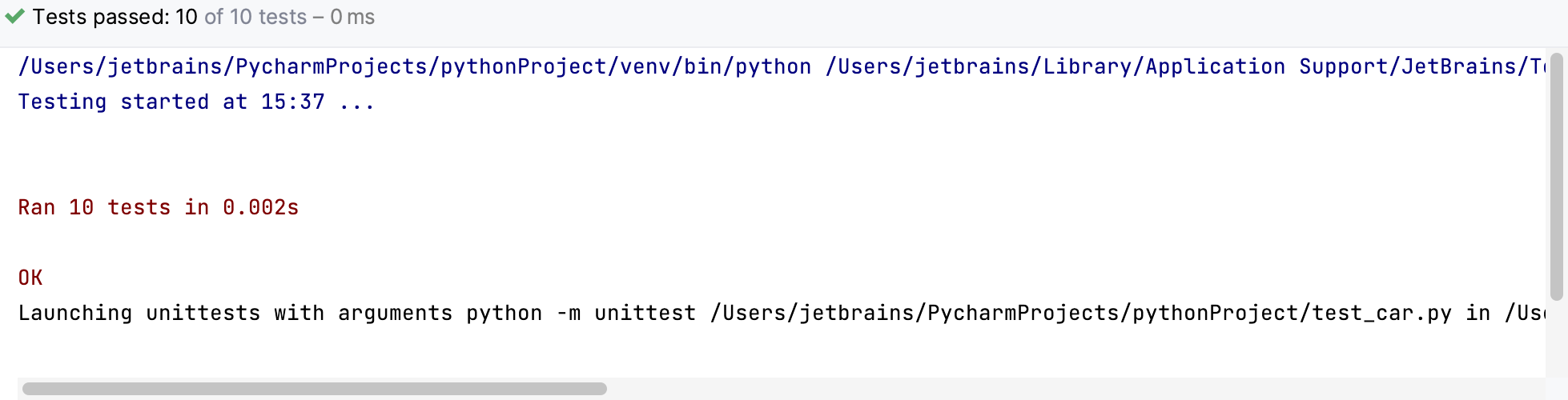1568x400 pixels.
Task: Click the "of 10 tests" count text
Action: (255, 17)
